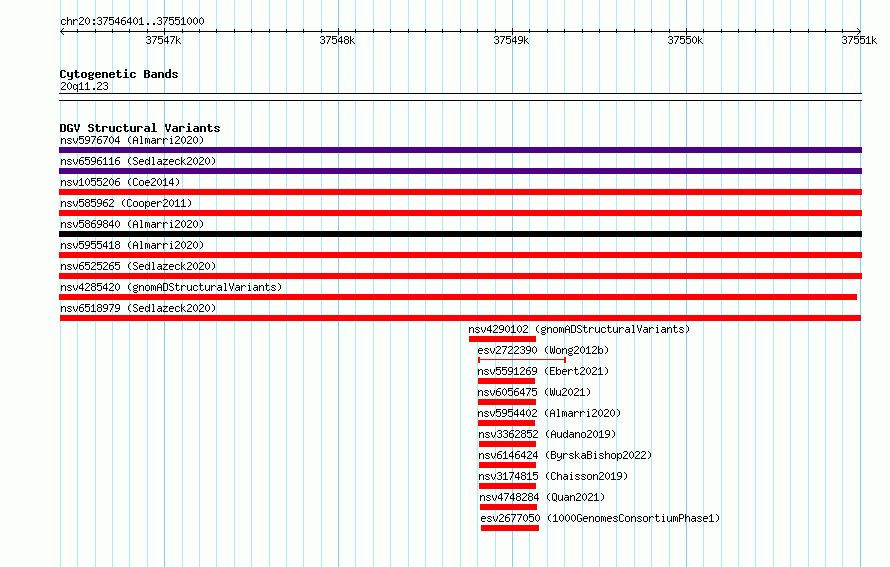The height and width of the screenshot is (567, 890).
Task: Click the purple bar under nsv6596116
Action: pyautogui.click(x=460, y=171)
